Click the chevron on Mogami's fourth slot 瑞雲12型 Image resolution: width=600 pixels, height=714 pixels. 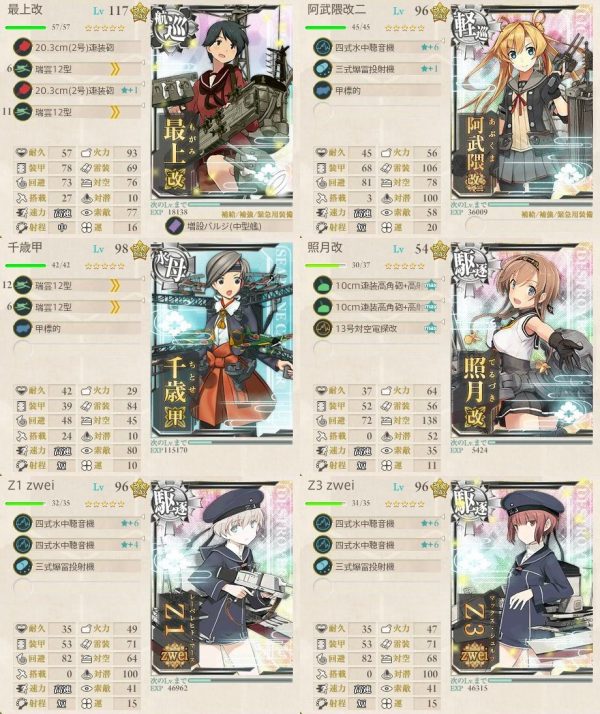tap(115, 112)
